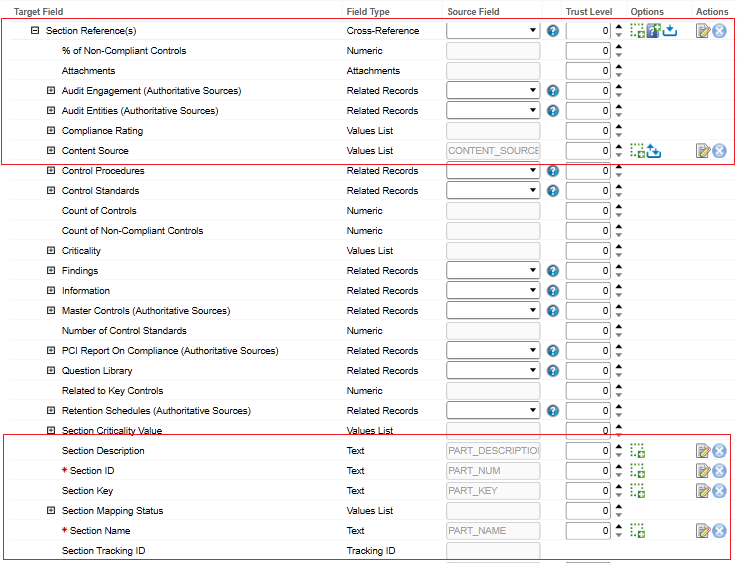Delete the Section Description mapping
Viewport: 737px width, 563px height.
pos(720,451)
